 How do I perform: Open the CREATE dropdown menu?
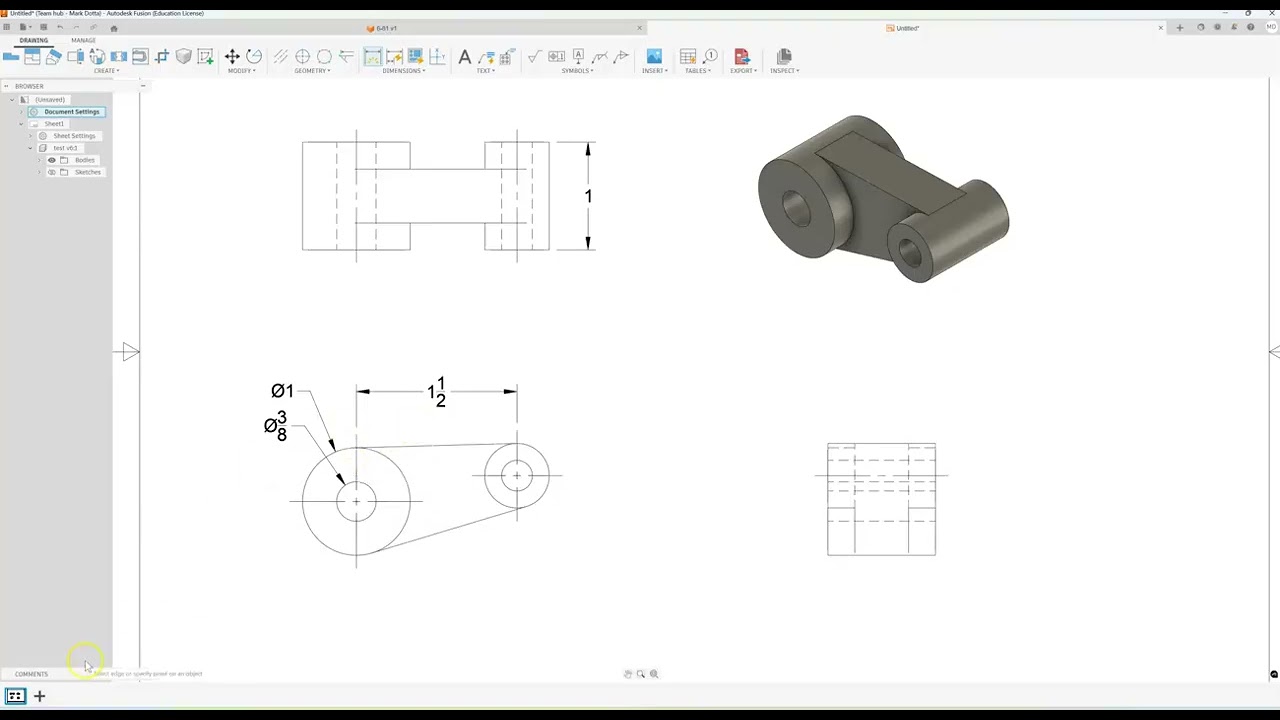click(x=107, y=71)
